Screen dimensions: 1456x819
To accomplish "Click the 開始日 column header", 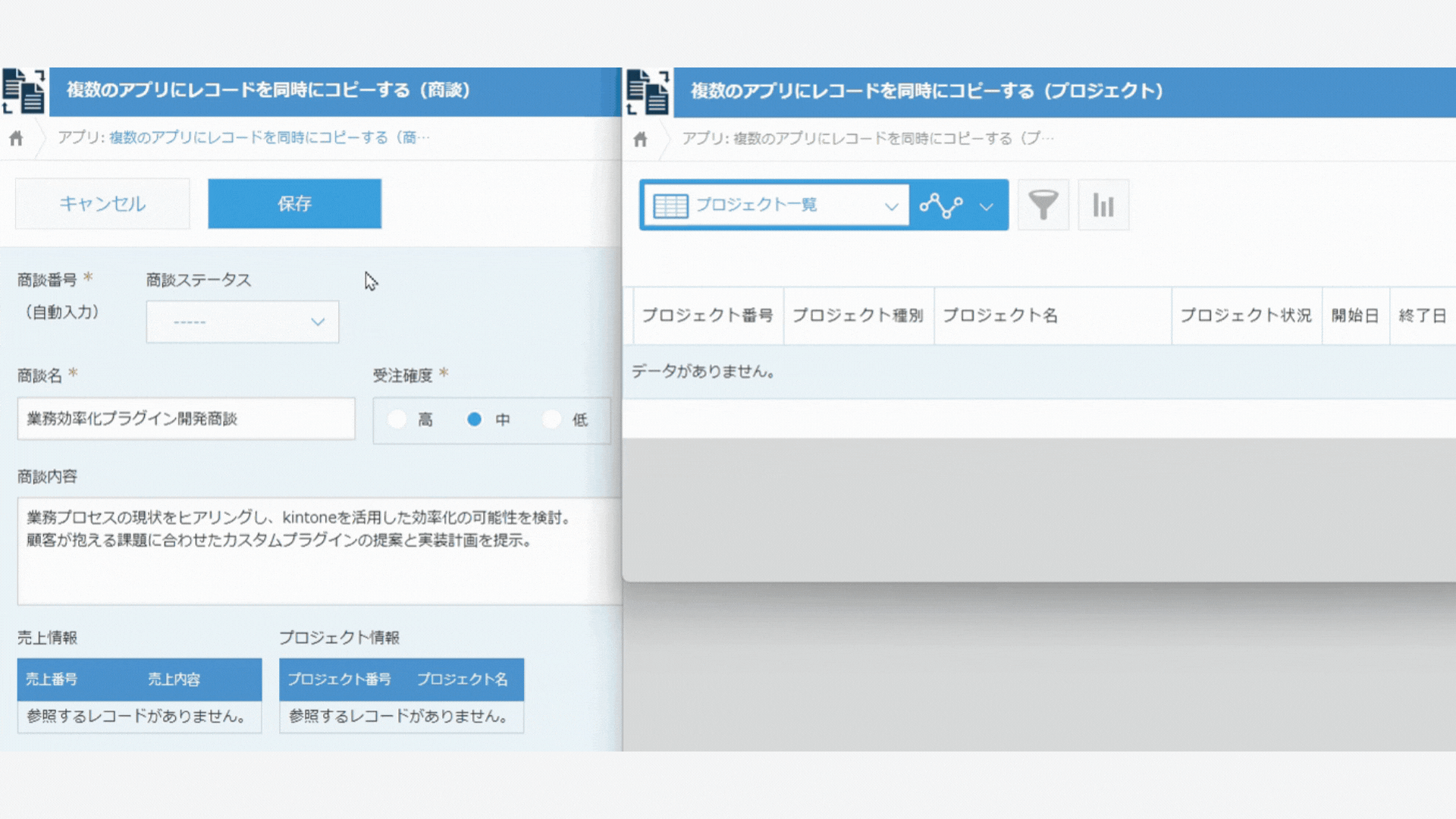I will pos(1356,315).
